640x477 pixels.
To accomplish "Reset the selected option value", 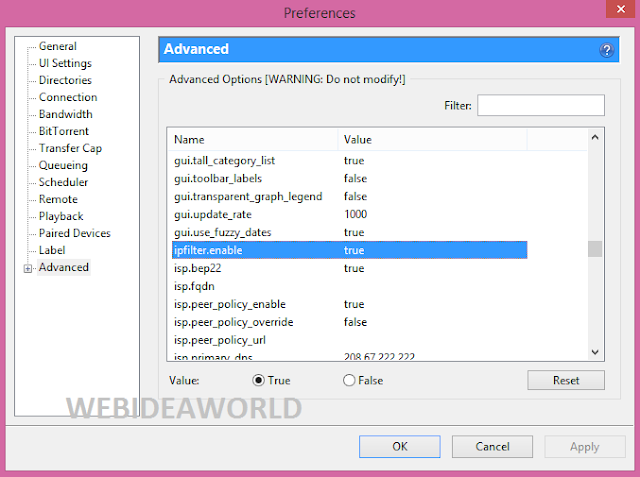I will (566, 380).
